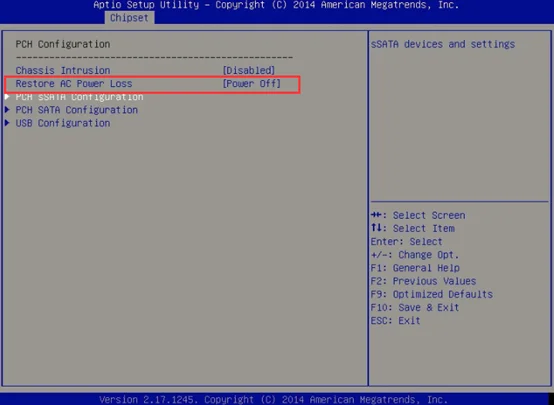
Task: Toggle the Chassis Intrusion [Disabled] value
Action: coord(249,70)
